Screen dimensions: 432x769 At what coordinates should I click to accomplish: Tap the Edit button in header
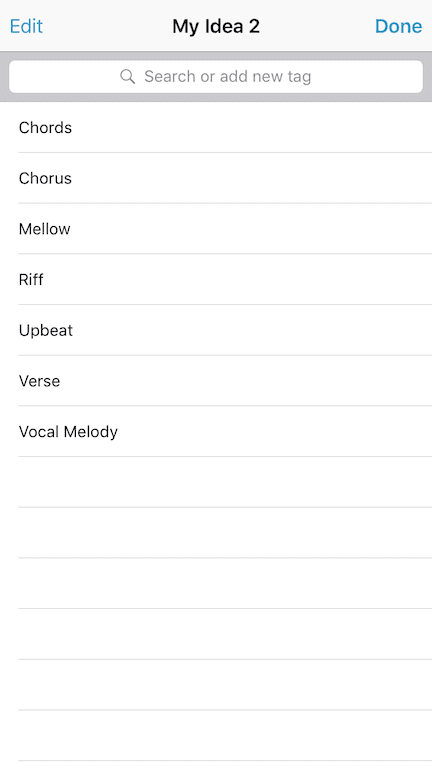[x=26, y=26]
